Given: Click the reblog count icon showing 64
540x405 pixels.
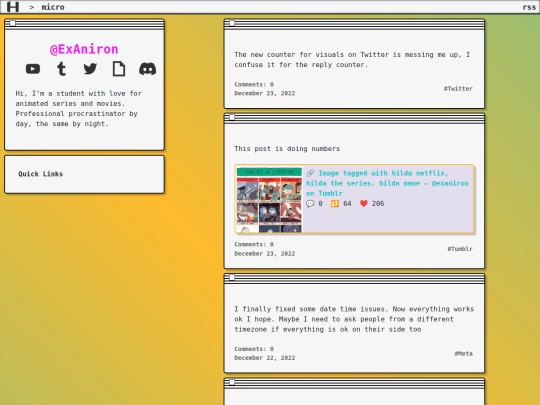Looking at the screenshot, I should 335,204.
